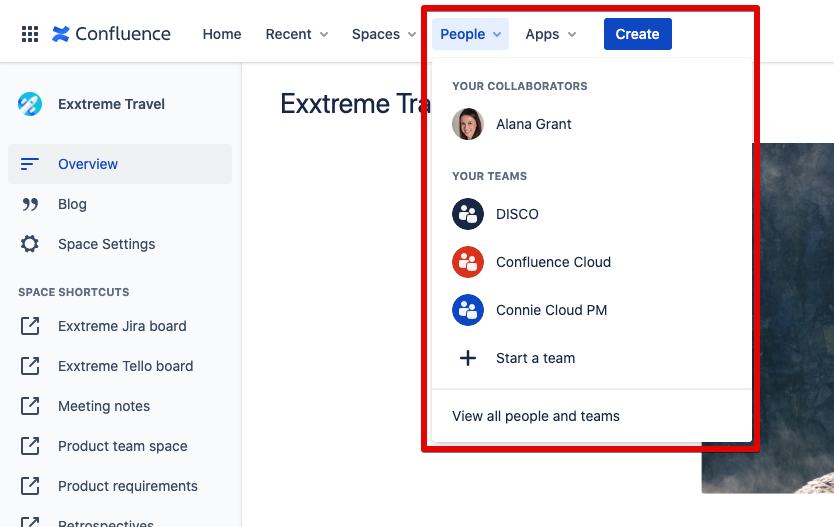The height and width of the screenshot is (527, 834).
Task: Click the external-link icon beside Product team space
Action: (30, 446)
